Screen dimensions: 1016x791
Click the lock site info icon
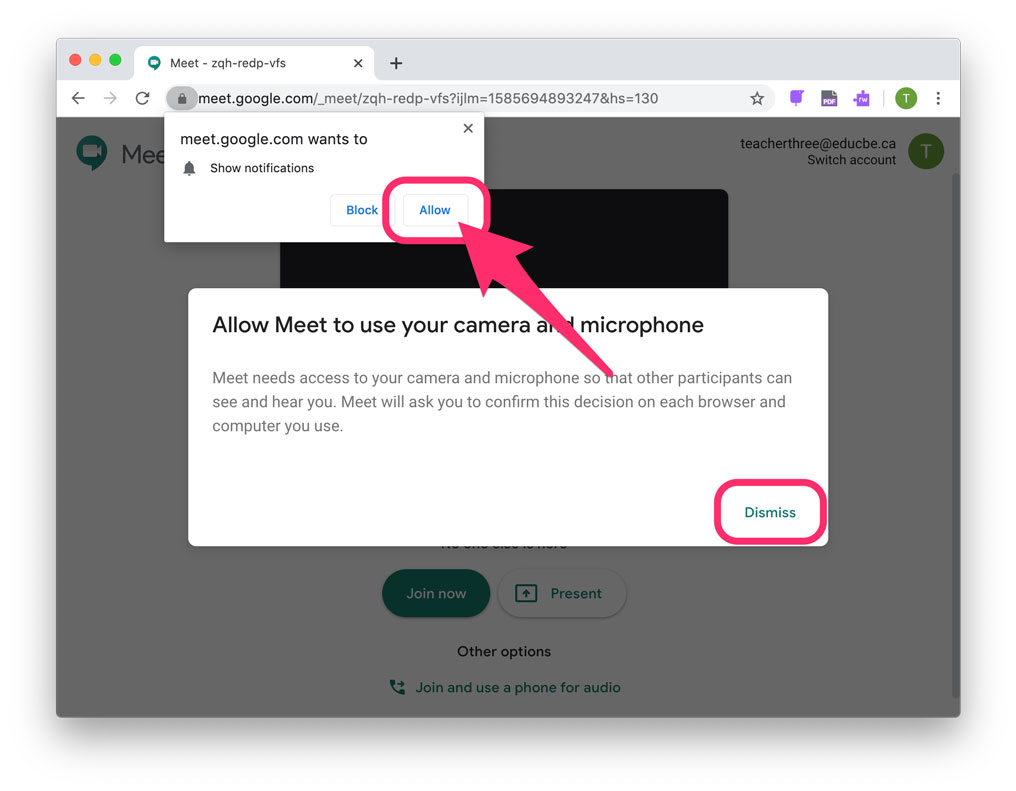click(182, 98)
